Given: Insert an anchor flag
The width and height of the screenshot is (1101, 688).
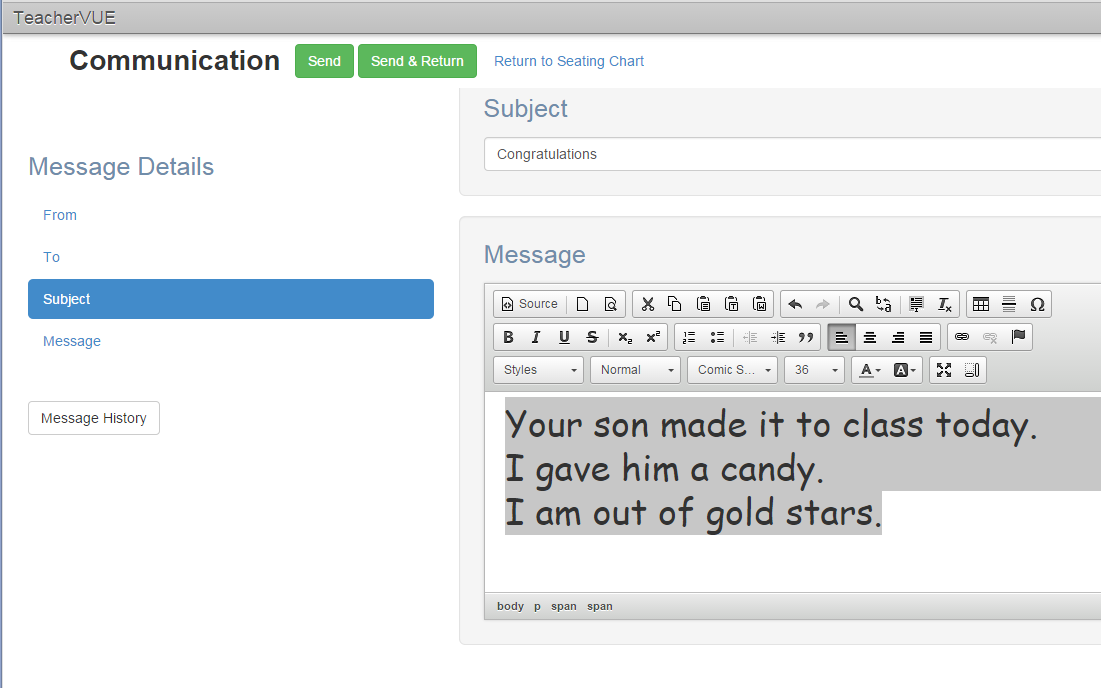Looking at the screenshot, I should coord(1018,337).
